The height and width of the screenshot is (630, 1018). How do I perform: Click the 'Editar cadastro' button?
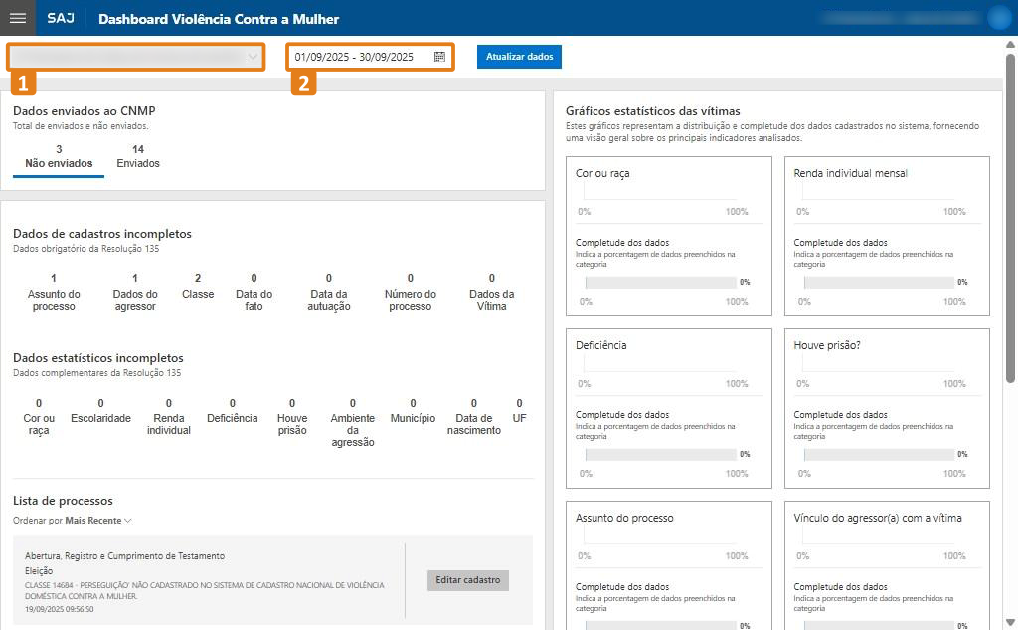[x=467, y=580]
